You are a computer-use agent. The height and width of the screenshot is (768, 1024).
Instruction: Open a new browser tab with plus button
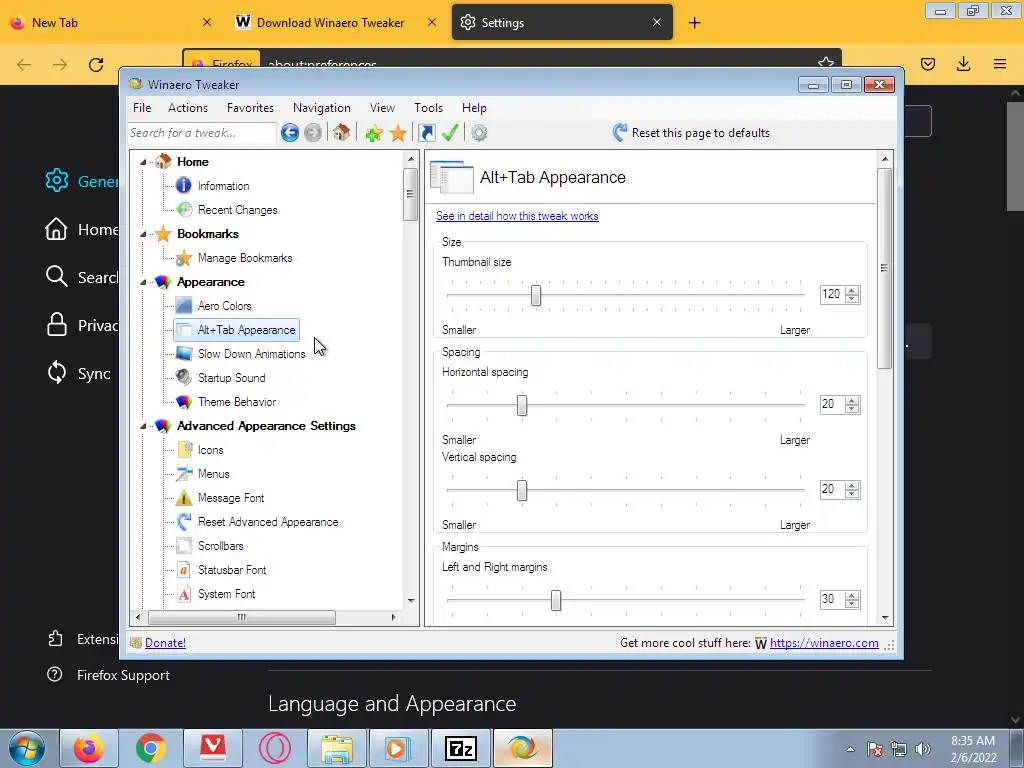694,23
